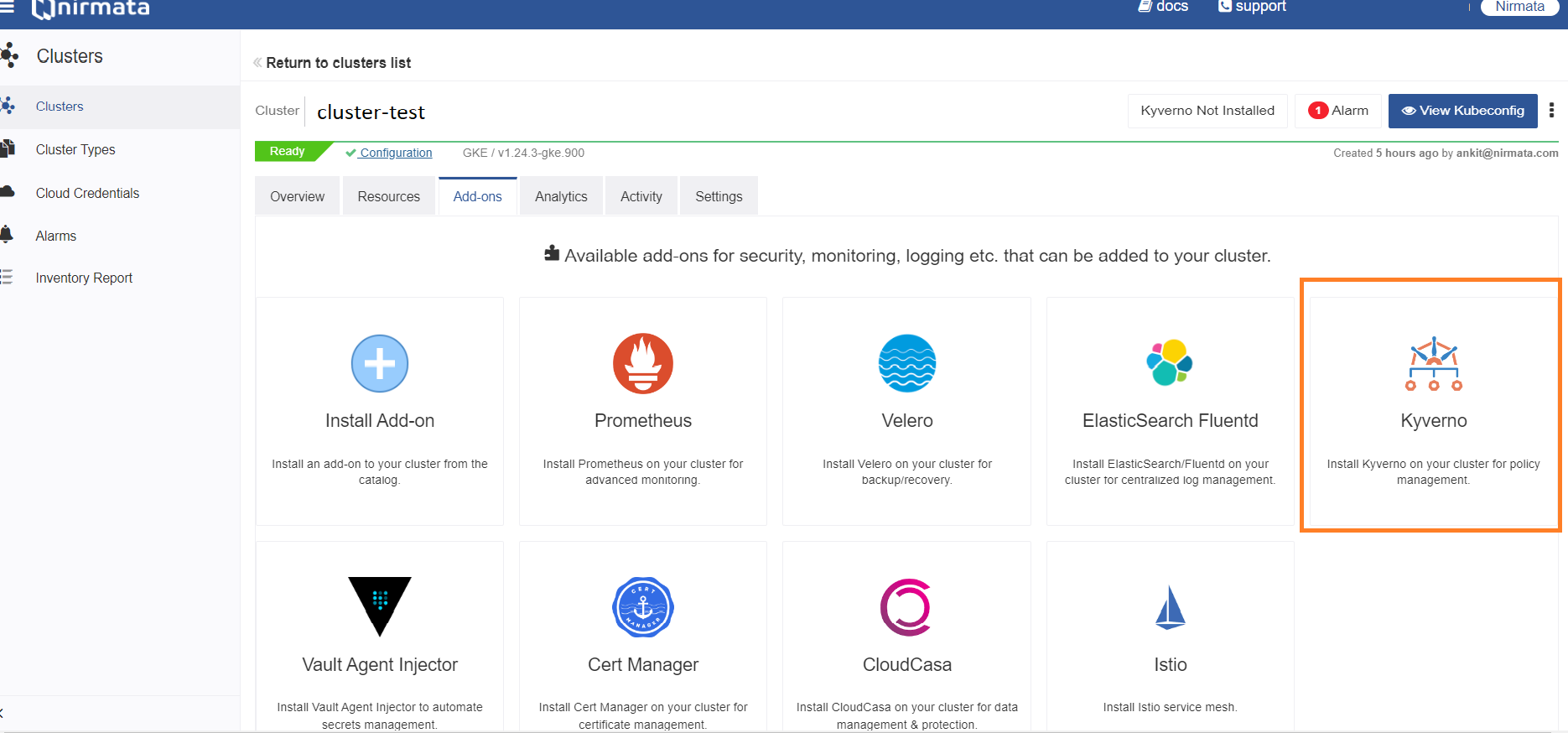Image resolution: width=1568 pixels, height=733 pixels.
Task: Click the Nirmata logo
Action: (91, 8)
